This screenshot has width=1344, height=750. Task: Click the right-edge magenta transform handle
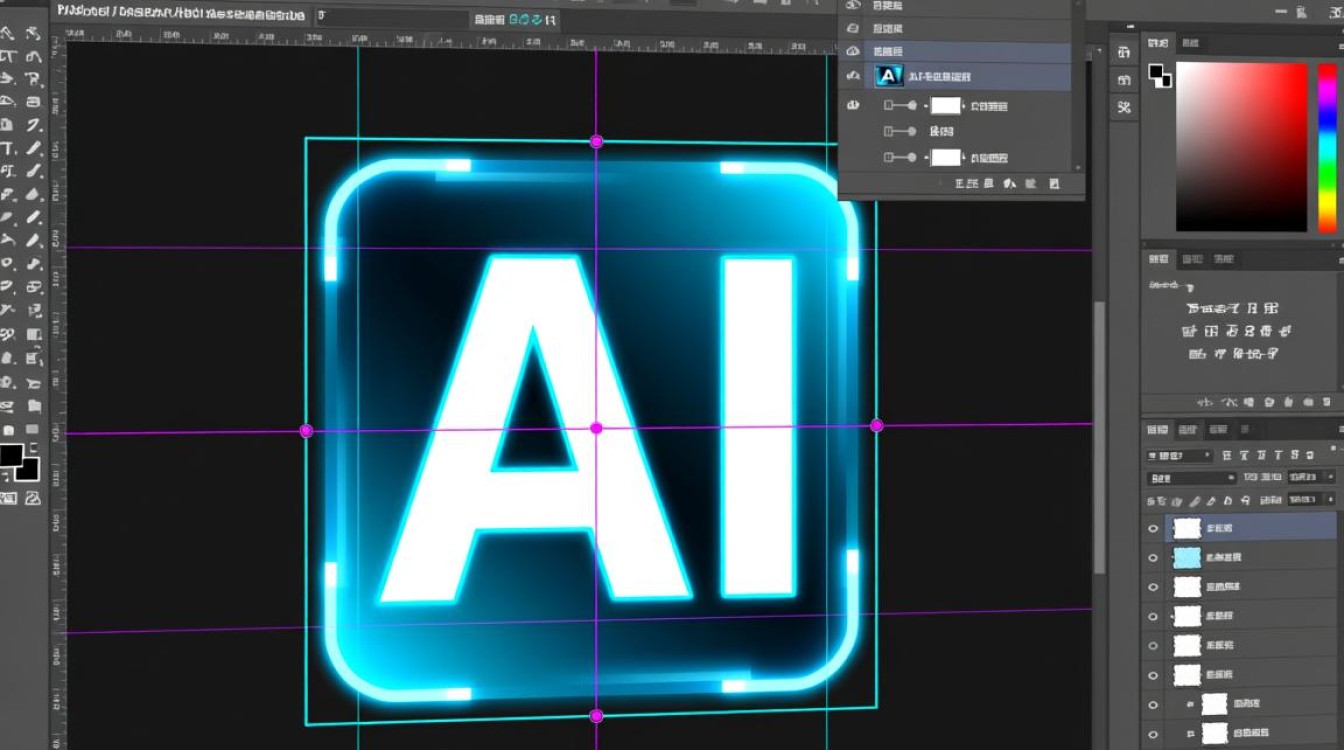(877, 425)
